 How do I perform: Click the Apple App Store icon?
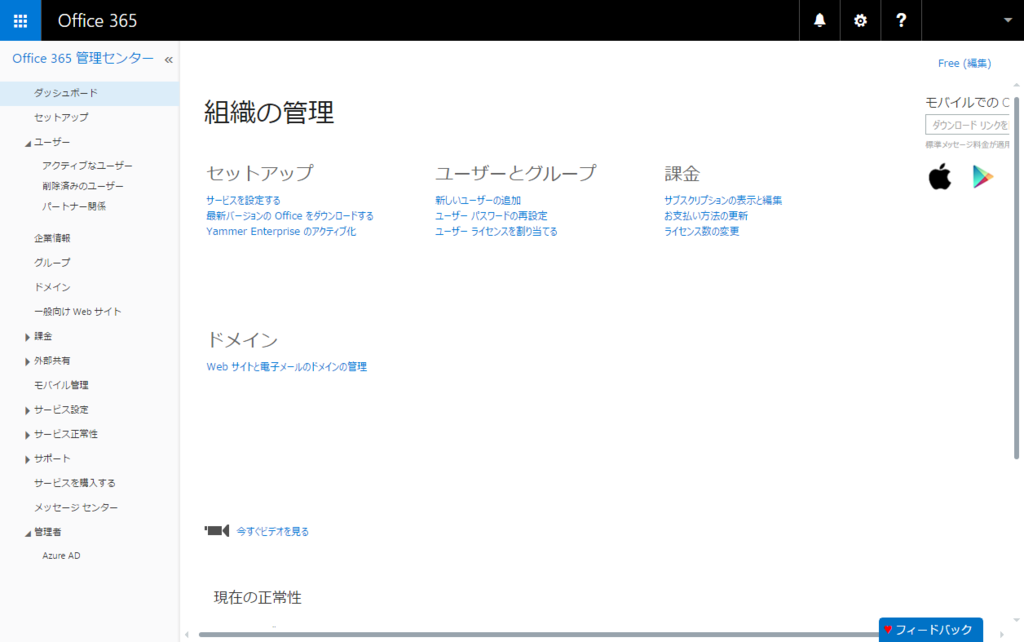(x=940, y=177)
